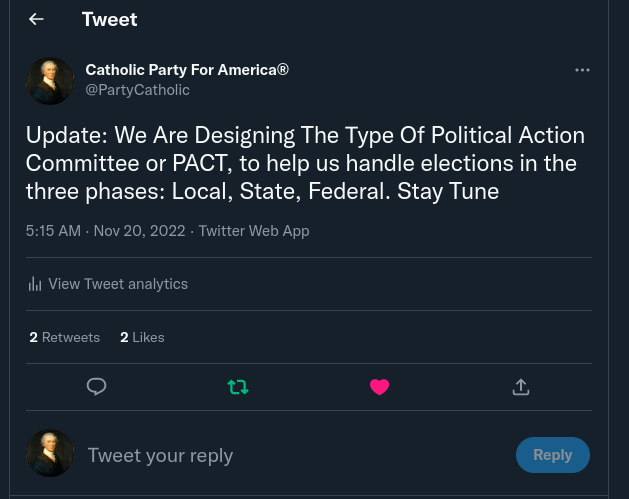View the 2 Likes list
This screenshot has height=499, width=629.
(142, 338)
